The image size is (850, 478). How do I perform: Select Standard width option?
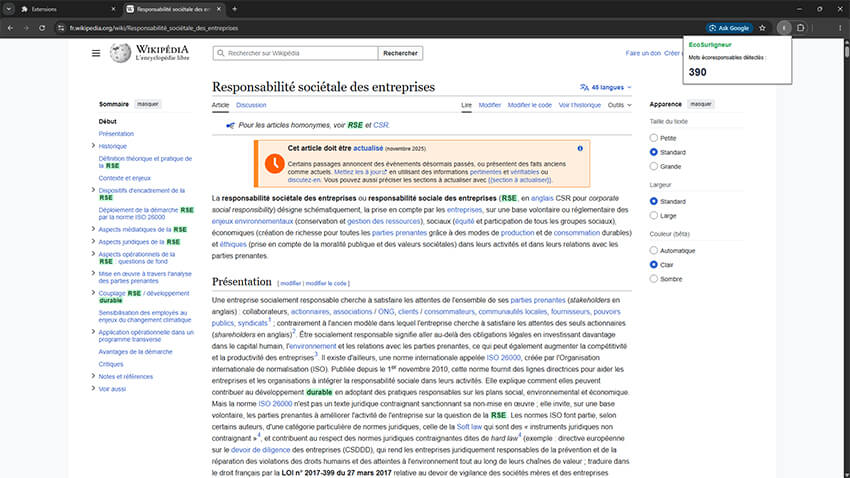click(x=653, y=201)
